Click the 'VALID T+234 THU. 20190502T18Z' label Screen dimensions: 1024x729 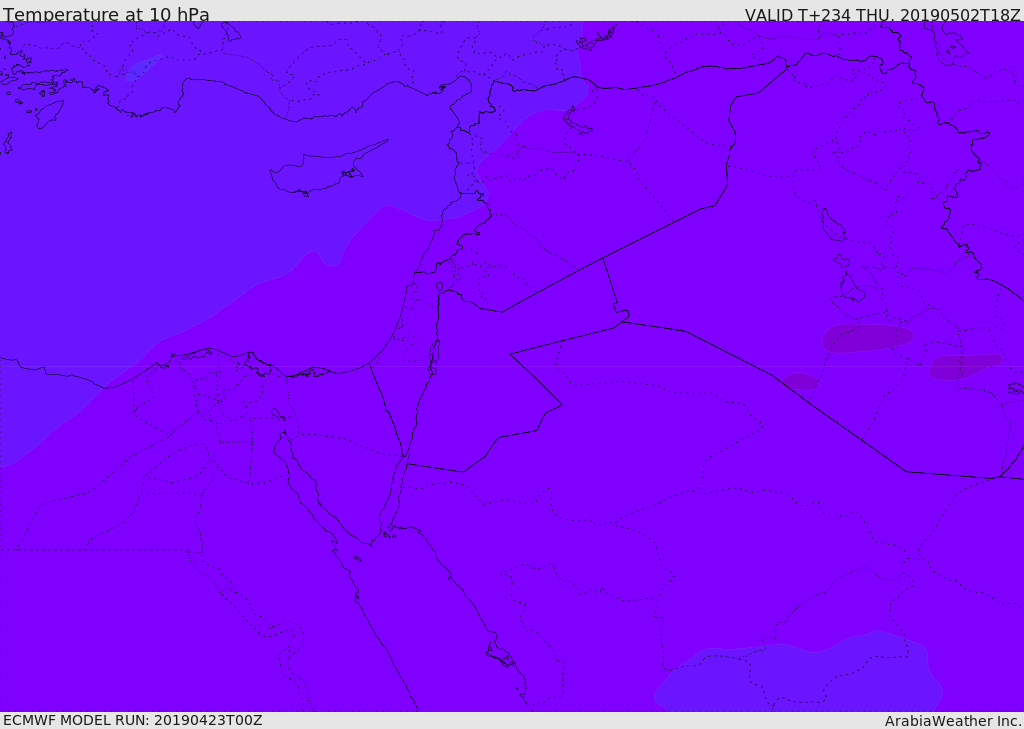click(882, 14)
